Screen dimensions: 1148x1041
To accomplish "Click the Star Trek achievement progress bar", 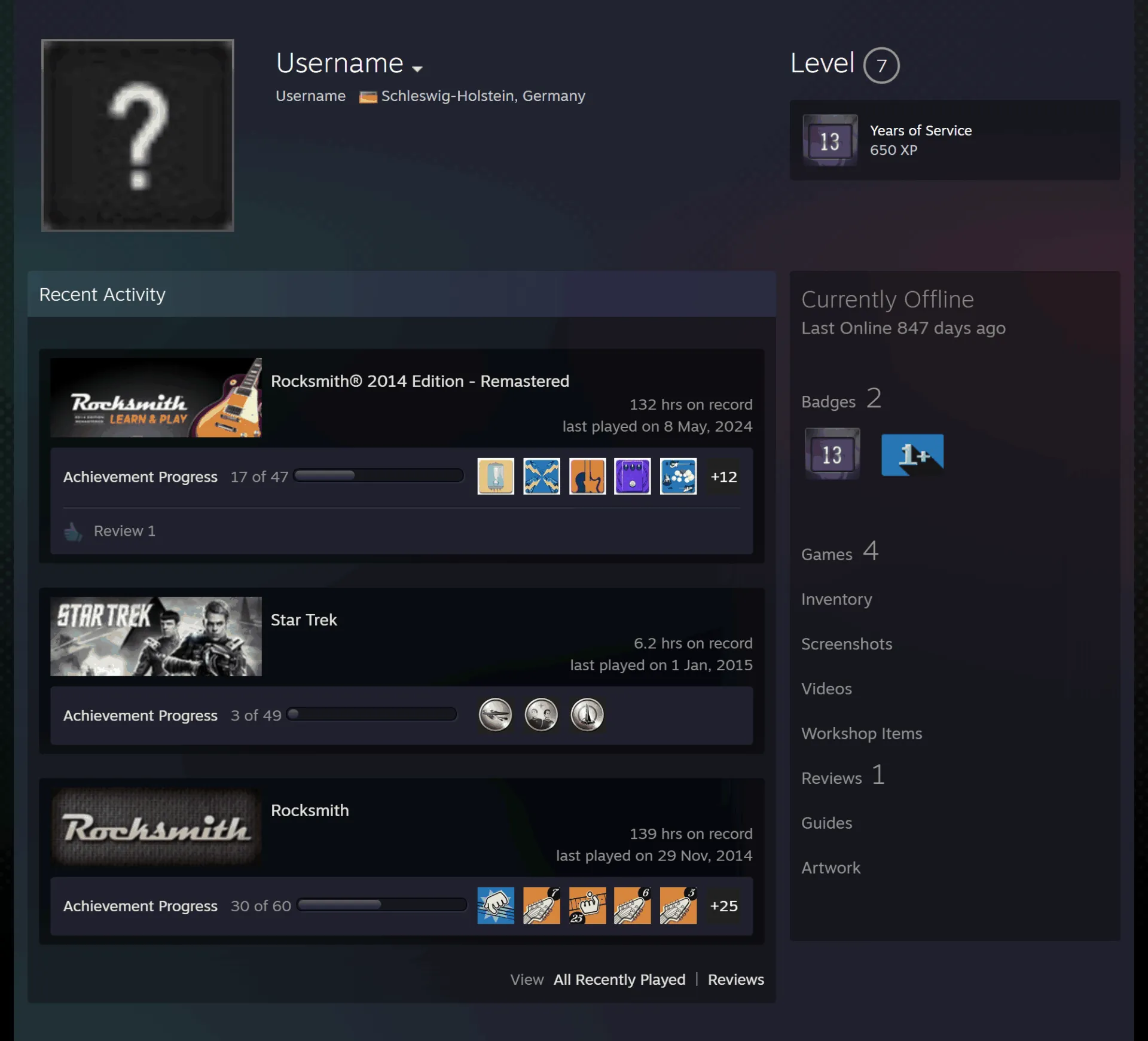I will coord(372,715).
